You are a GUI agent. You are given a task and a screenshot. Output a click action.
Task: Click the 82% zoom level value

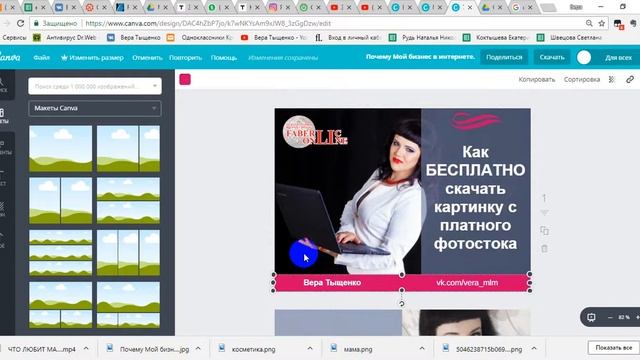point(624,317)
